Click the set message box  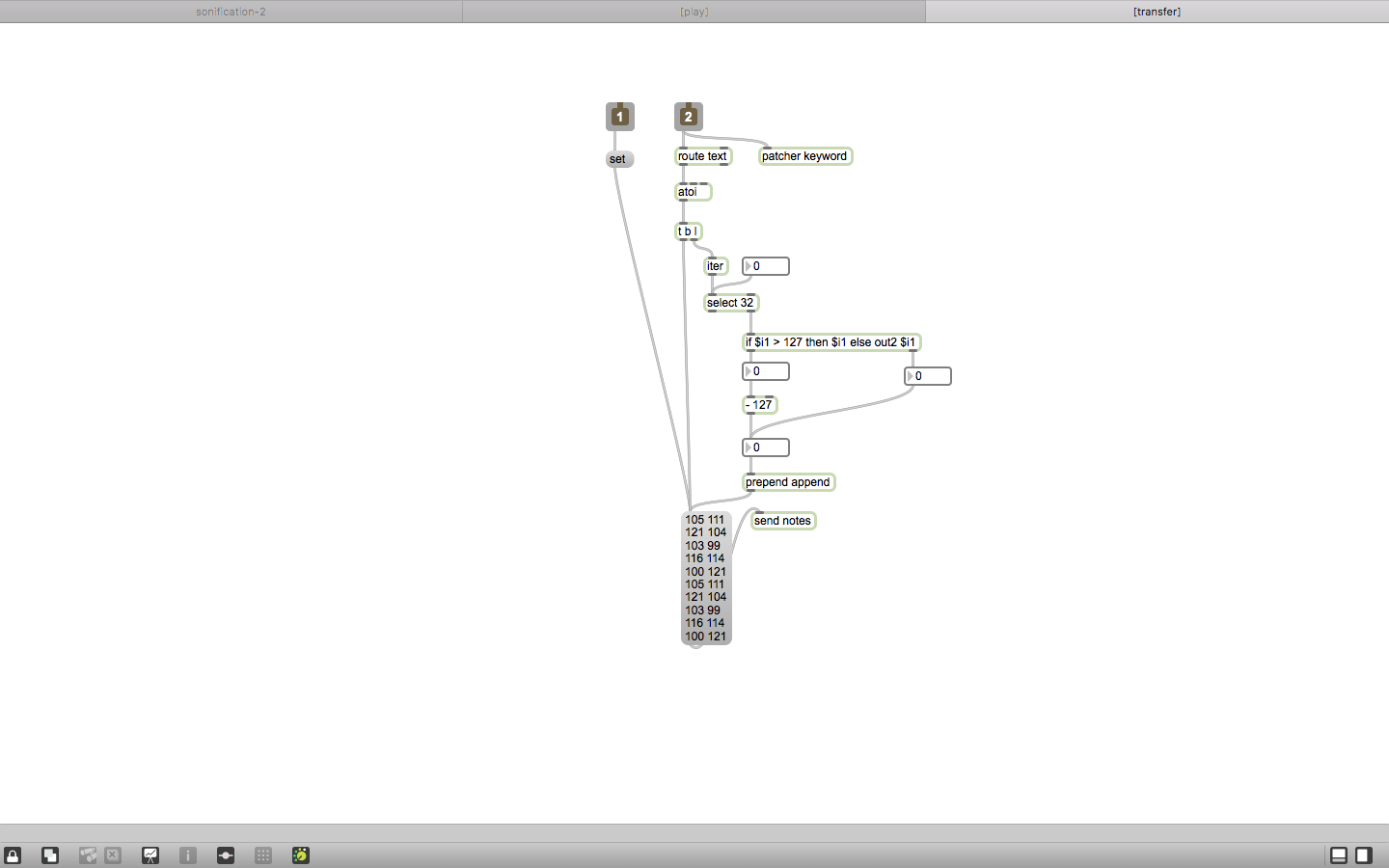pyautogui.click(x=619, y=159)
